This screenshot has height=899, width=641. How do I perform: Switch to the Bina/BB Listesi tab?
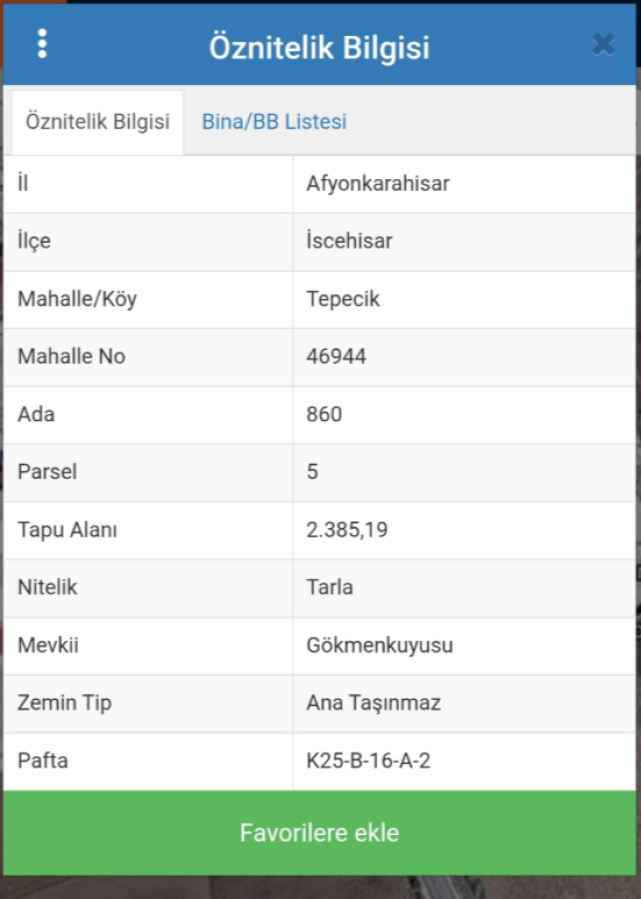point(274,122)
